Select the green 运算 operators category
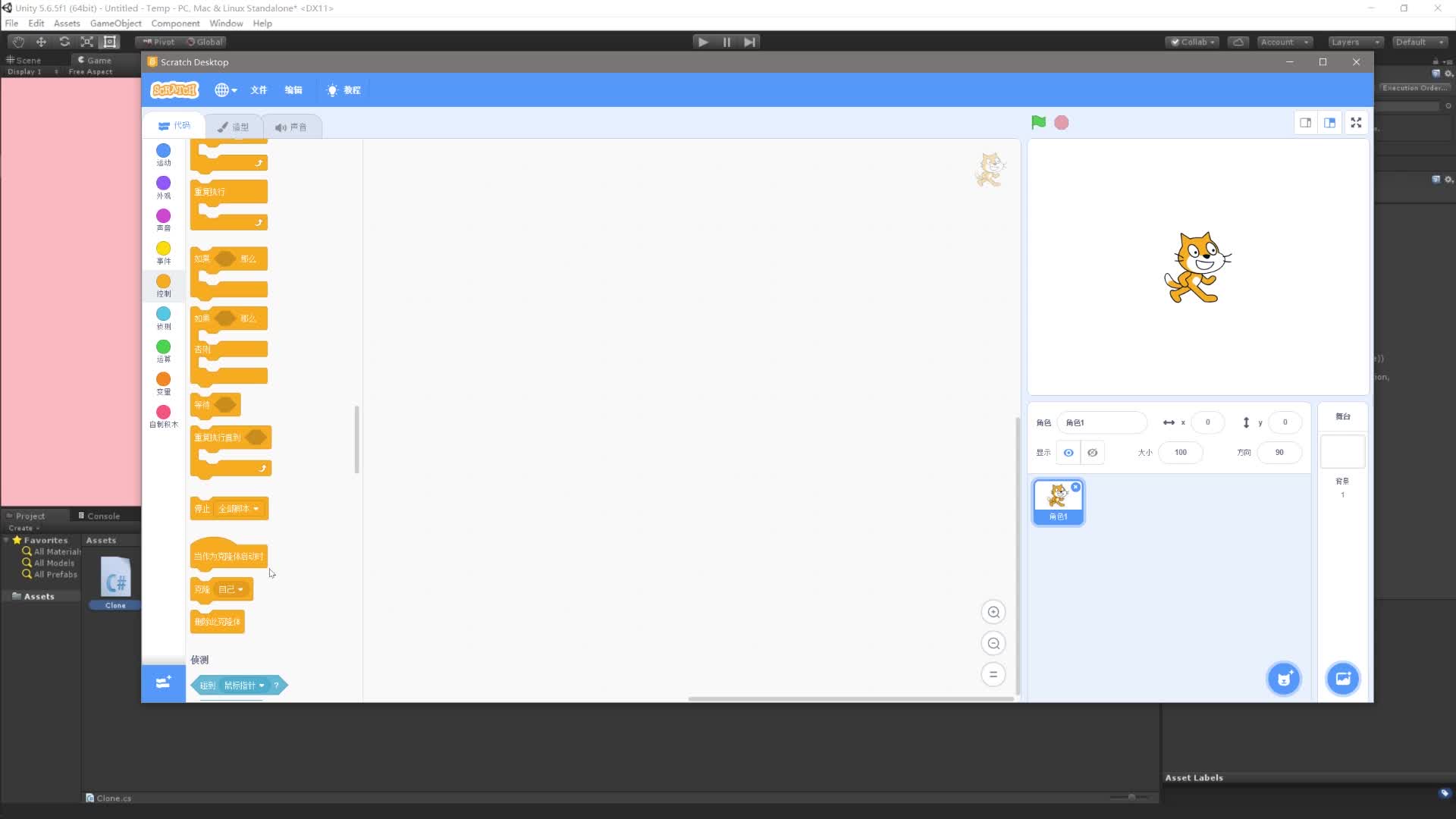The image size is (1456, 819). pos(163,351)
